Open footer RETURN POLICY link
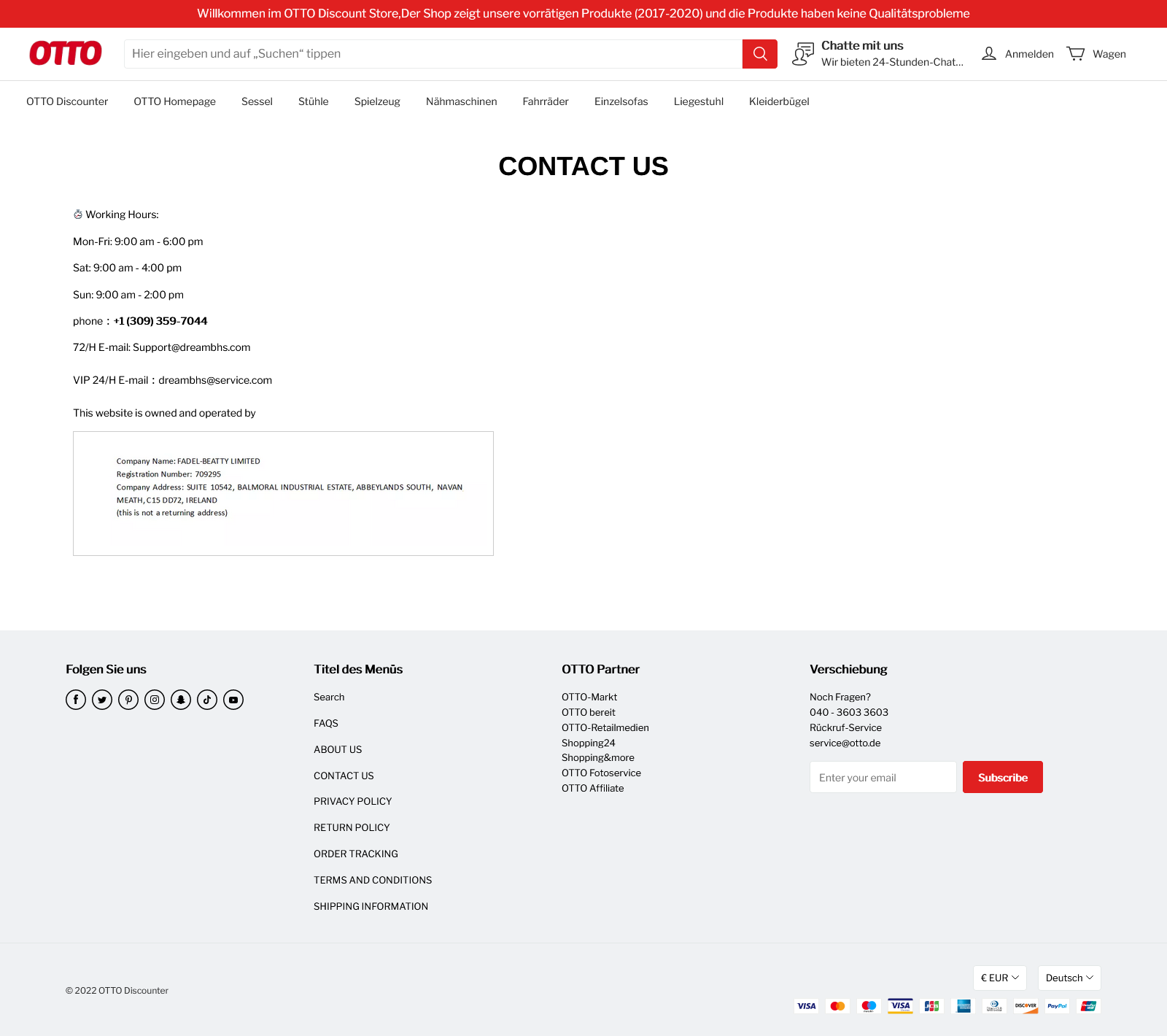The width and height of the screenshot is (1167, 1036). pos(352,827)
